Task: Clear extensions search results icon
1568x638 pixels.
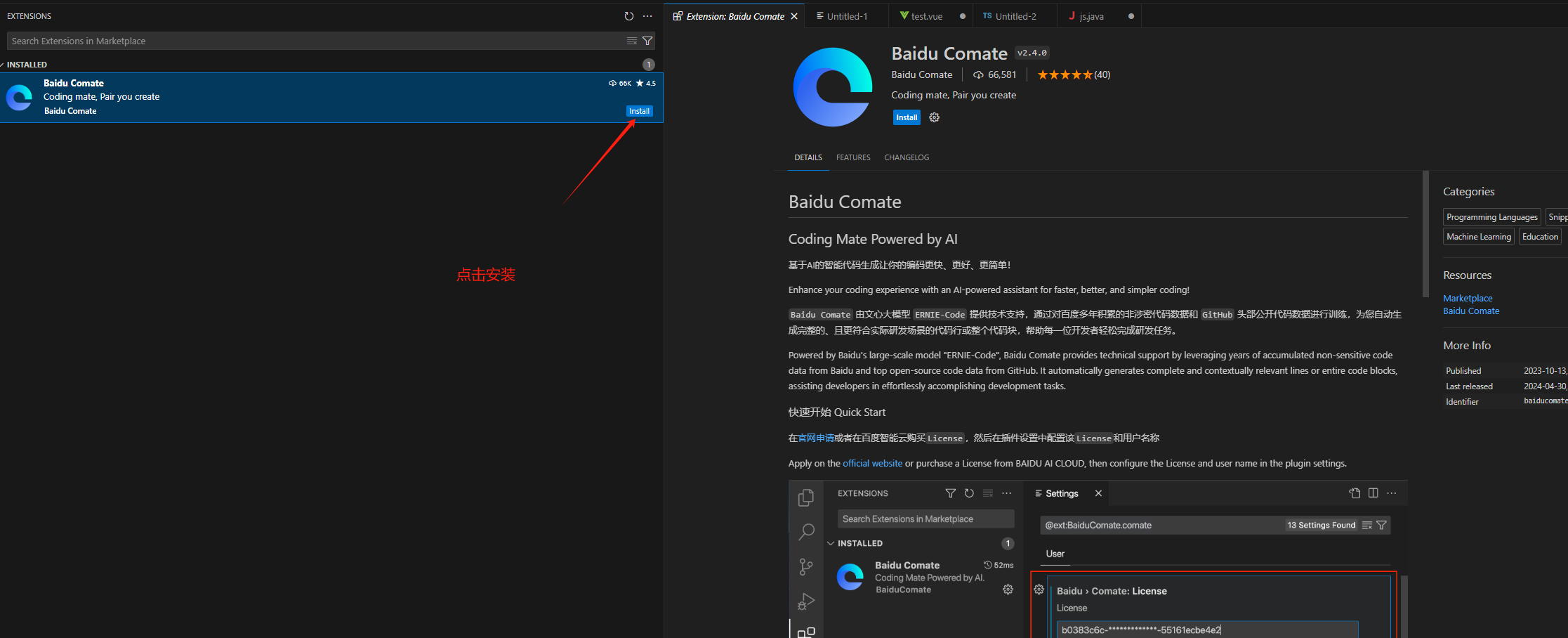Action: point(632,41)
